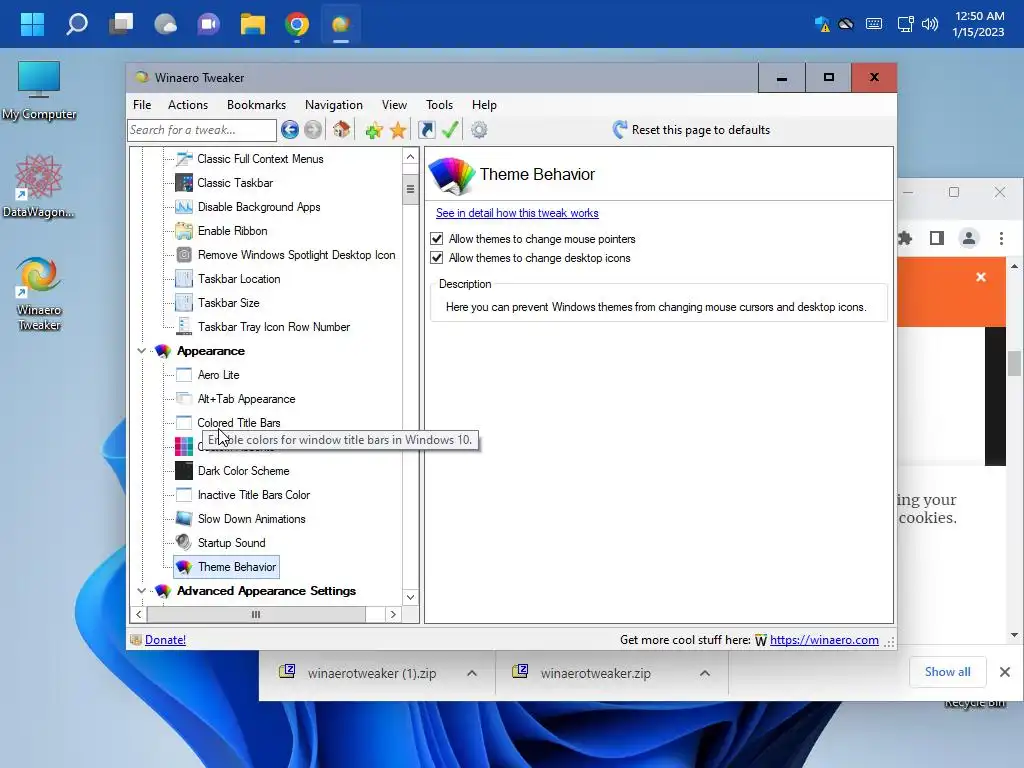The height and width of the screenshot is (768, 1024).
Task: Close the Chrome downloads bar
Action: click(1005, 672)
